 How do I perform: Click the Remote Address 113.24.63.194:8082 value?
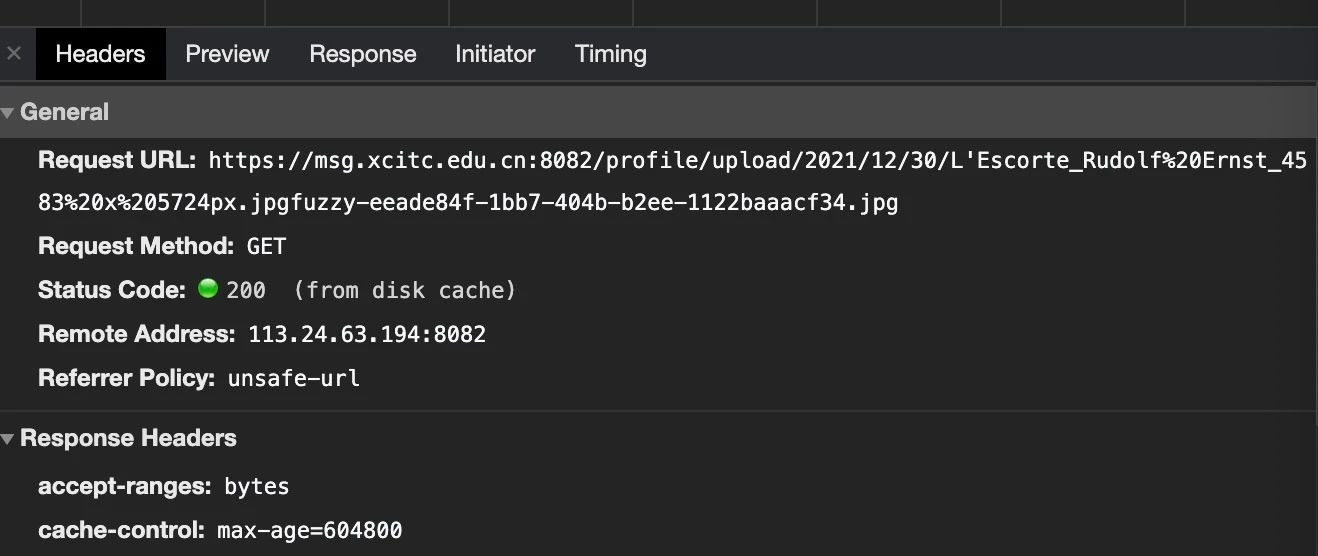tap(367, 334)
